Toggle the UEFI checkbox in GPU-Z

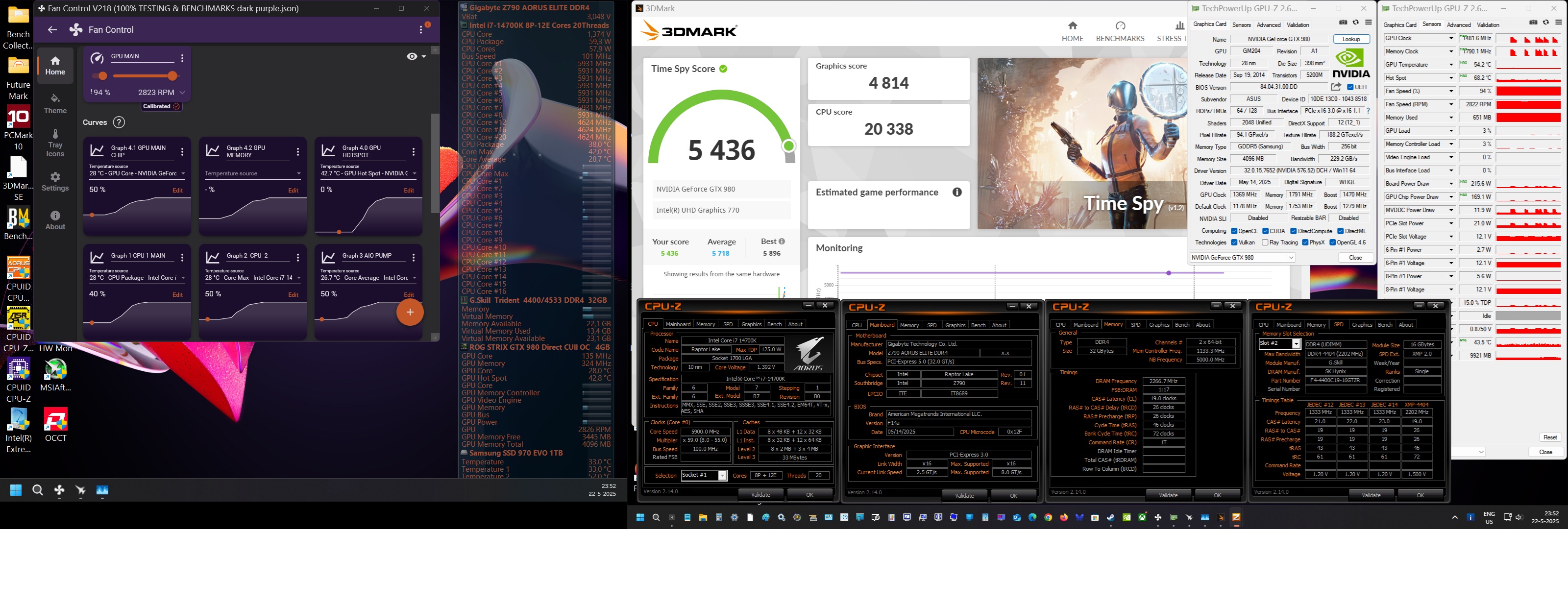point(1350,87)
